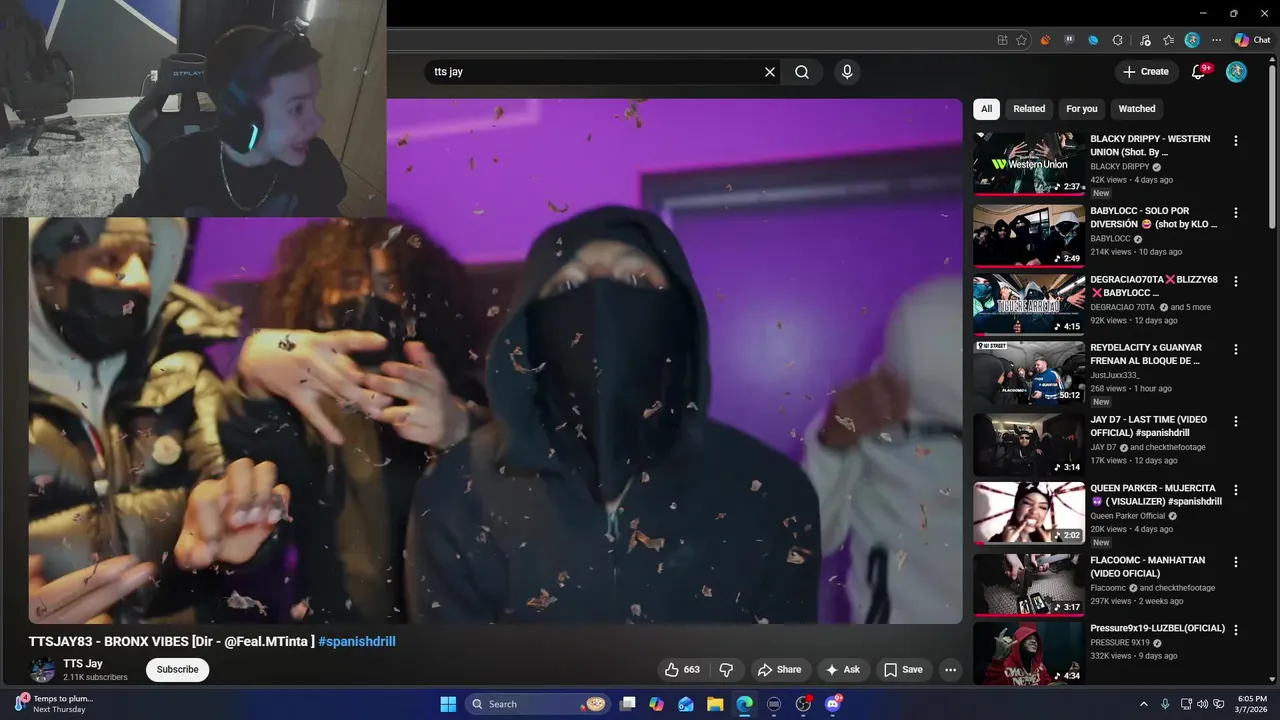The height and width of the screenshot is (720, 1280).
Task: Open the browser Favorites list icon
Action: pos(1168,40)
